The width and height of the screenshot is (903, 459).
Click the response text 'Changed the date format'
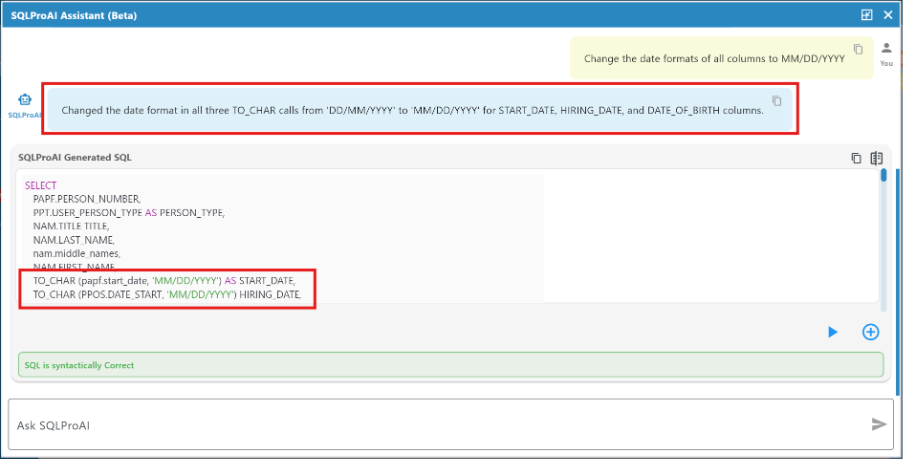[x=412, y=111]
